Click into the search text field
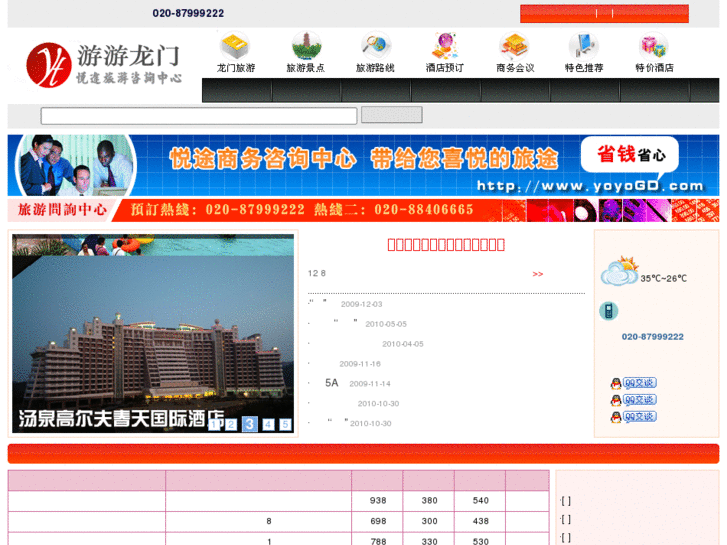The width and height of the screenshot is (727, 545). (x=199, y=116)
